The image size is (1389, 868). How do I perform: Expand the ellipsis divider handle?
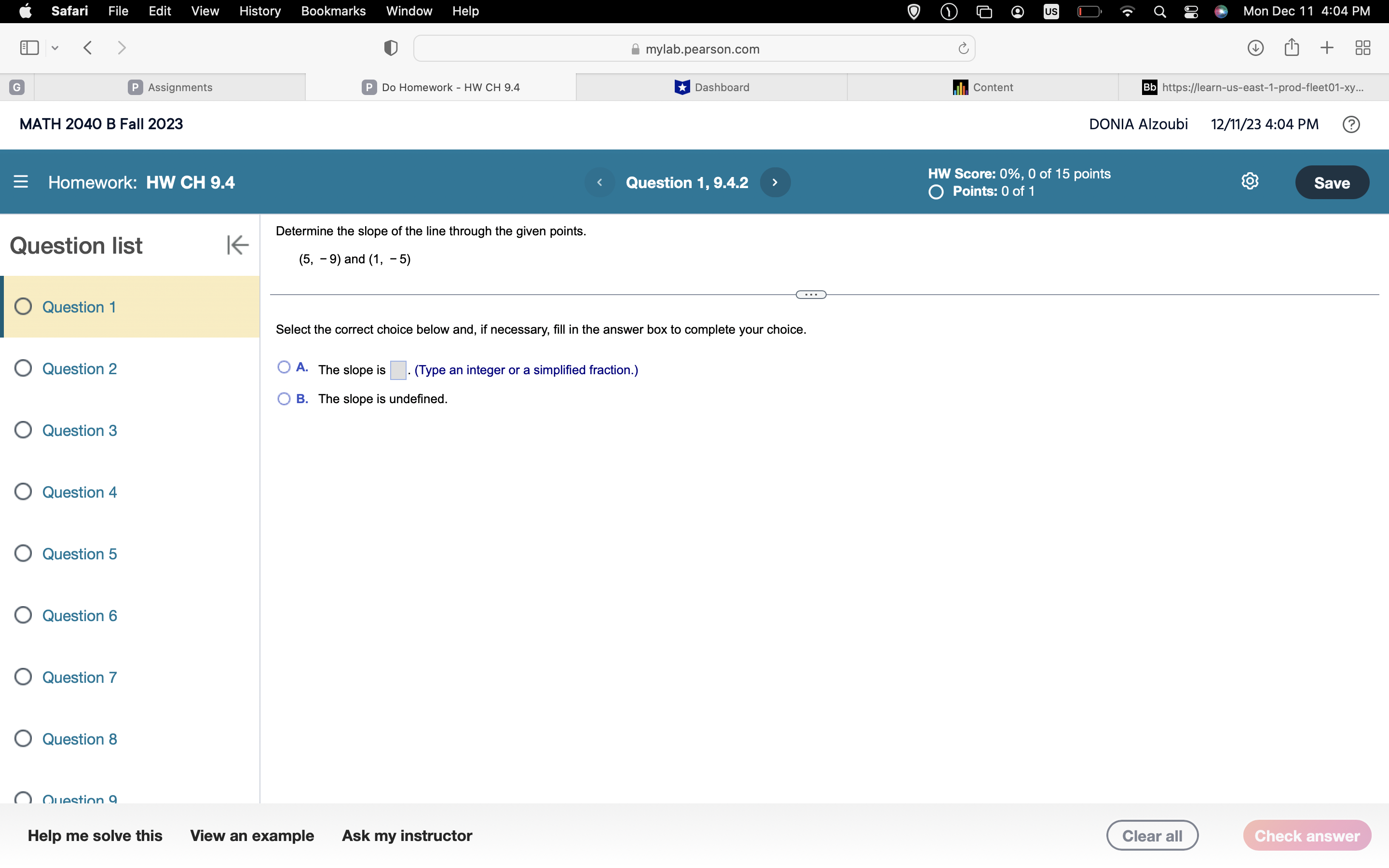[810, 295]
